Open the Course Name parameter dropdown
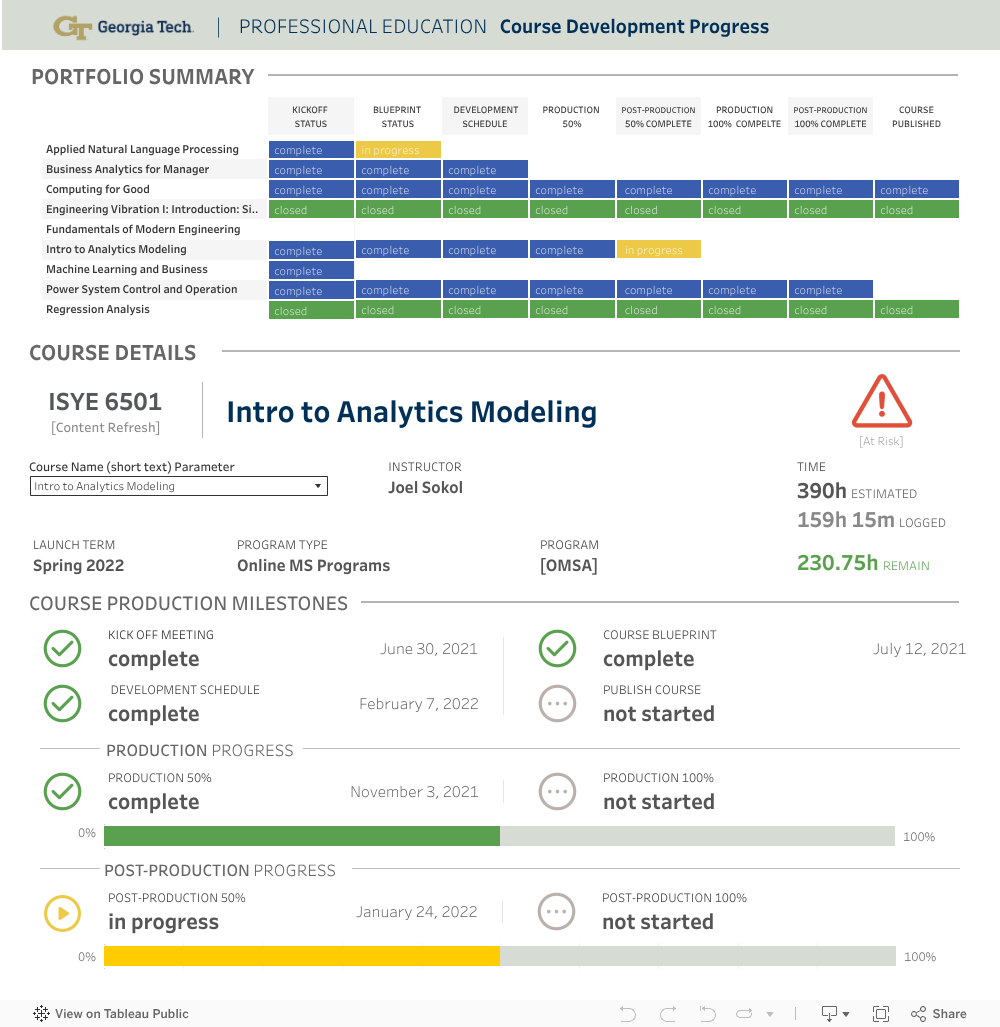This screenshot has width=1000, height=1027. tap(179, 487)
